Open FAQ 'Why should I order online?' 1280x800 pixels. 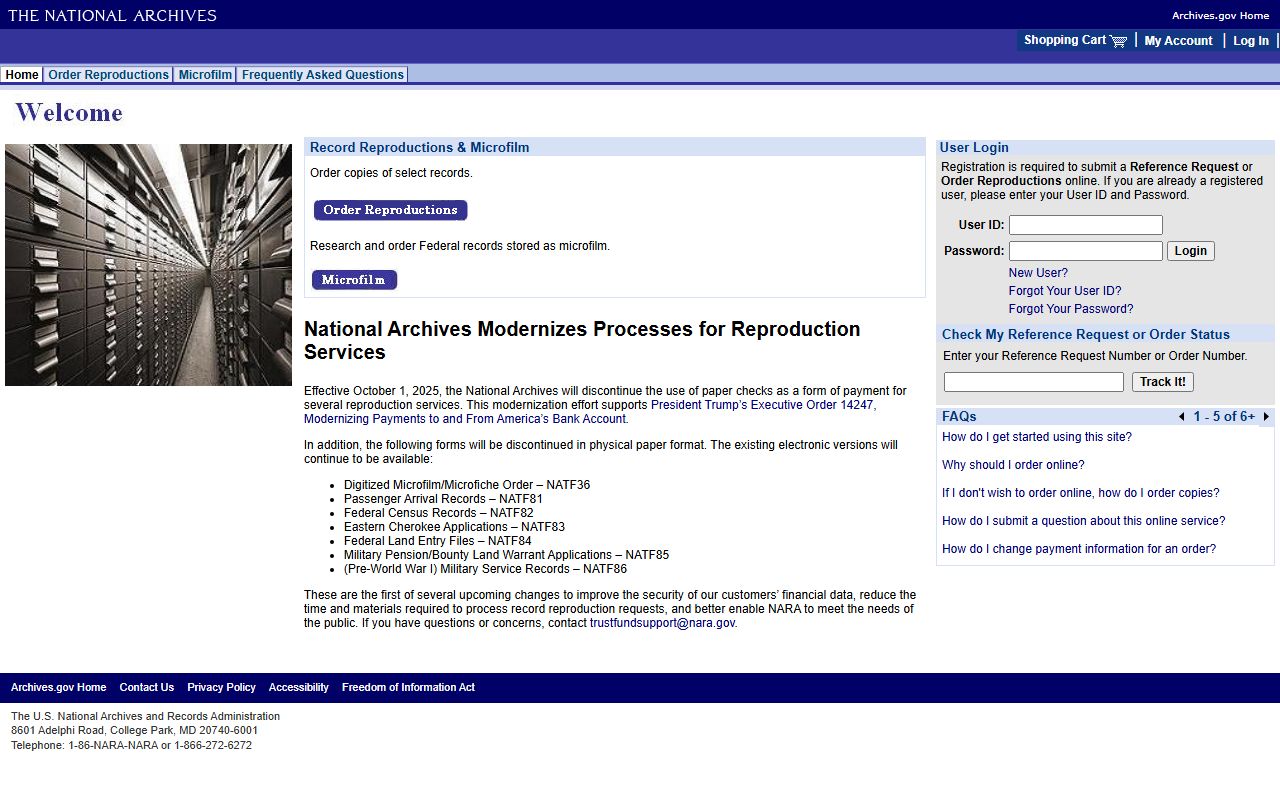(1013, 465)
